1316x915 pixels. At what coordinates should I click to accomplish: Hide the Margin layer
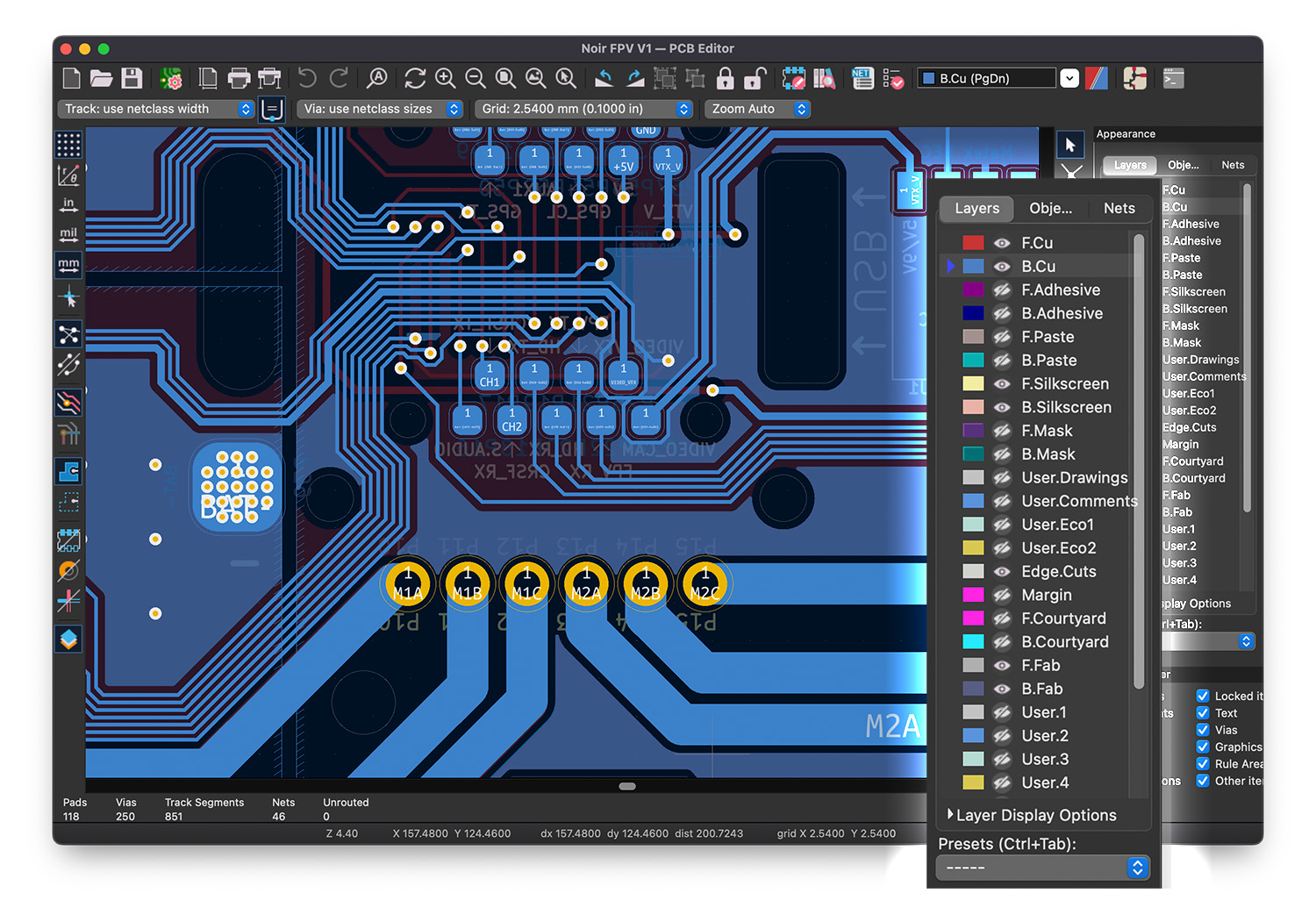point(1001,595)
